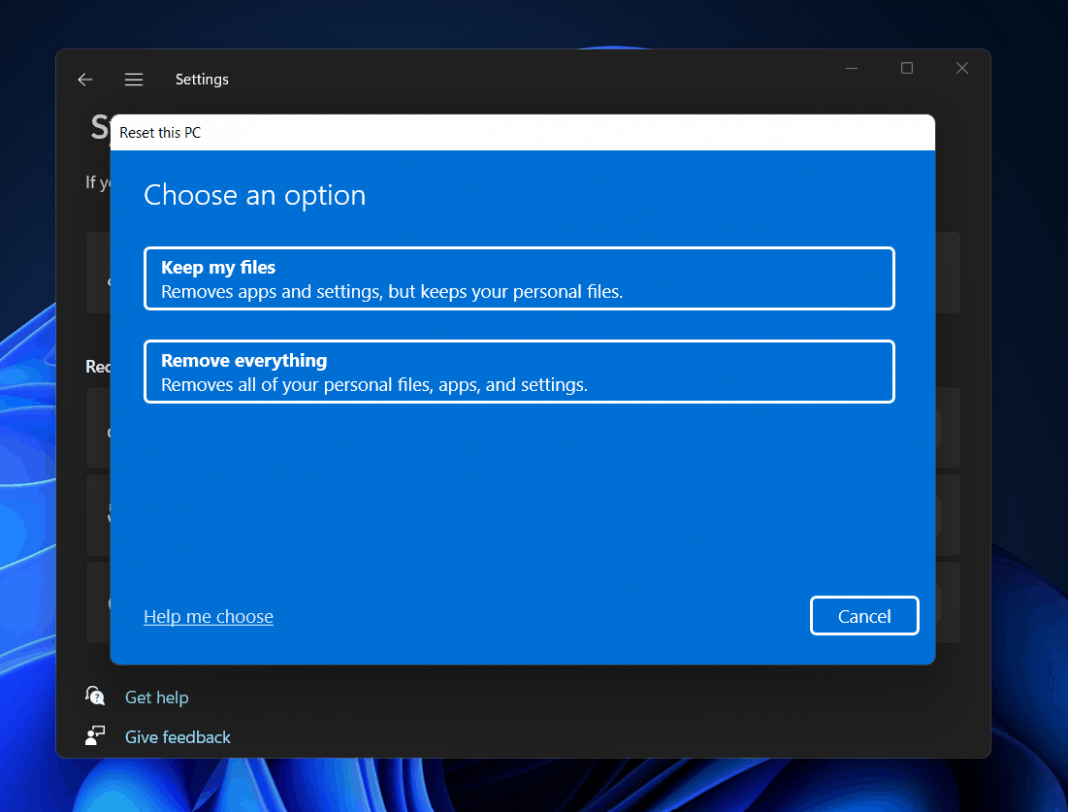Click the Choose an option heading

point(255,195)
